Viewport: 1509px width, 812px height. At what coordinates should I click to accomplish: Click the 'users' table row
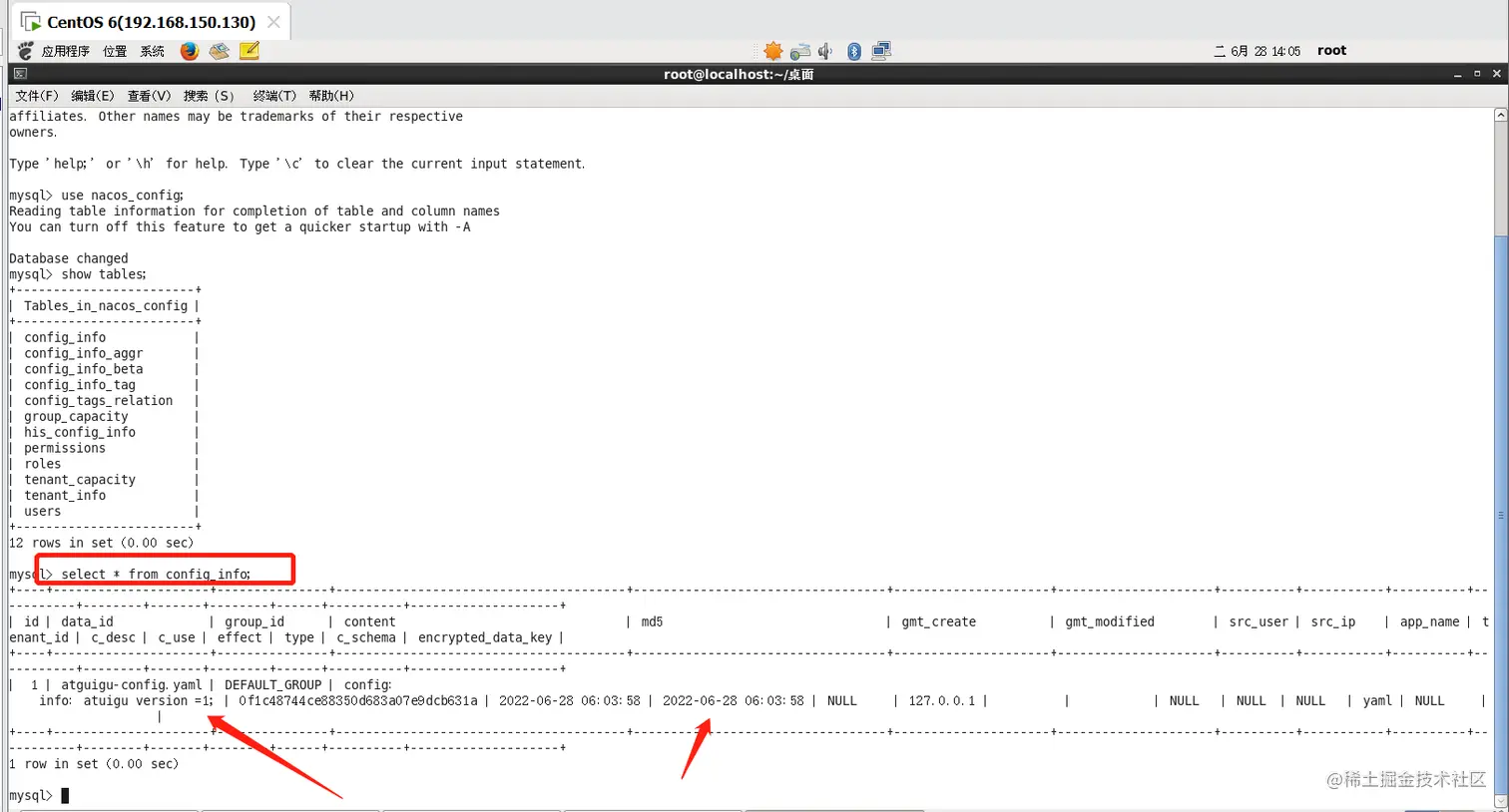point(43,512)
